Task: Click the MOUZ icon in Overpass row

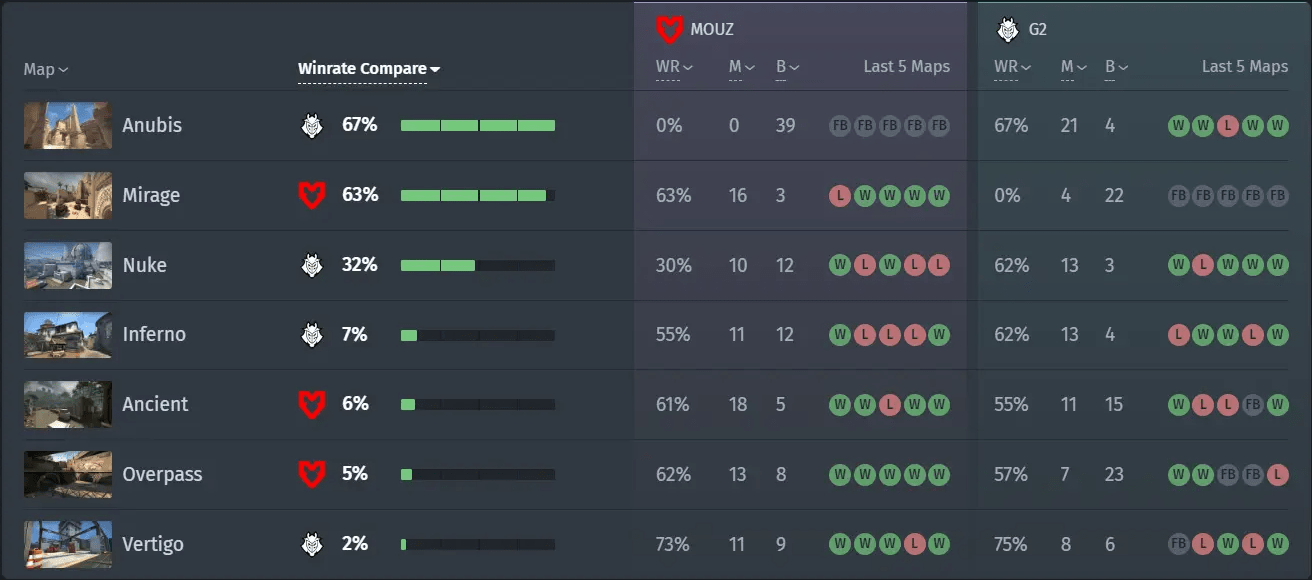Action: point(312,473)
